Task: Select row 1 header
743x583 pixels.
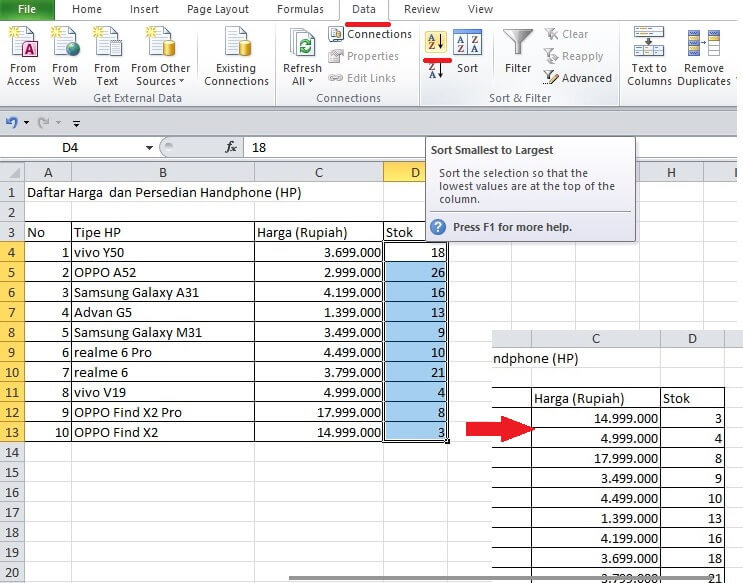Action: click(x=12, y=192)
